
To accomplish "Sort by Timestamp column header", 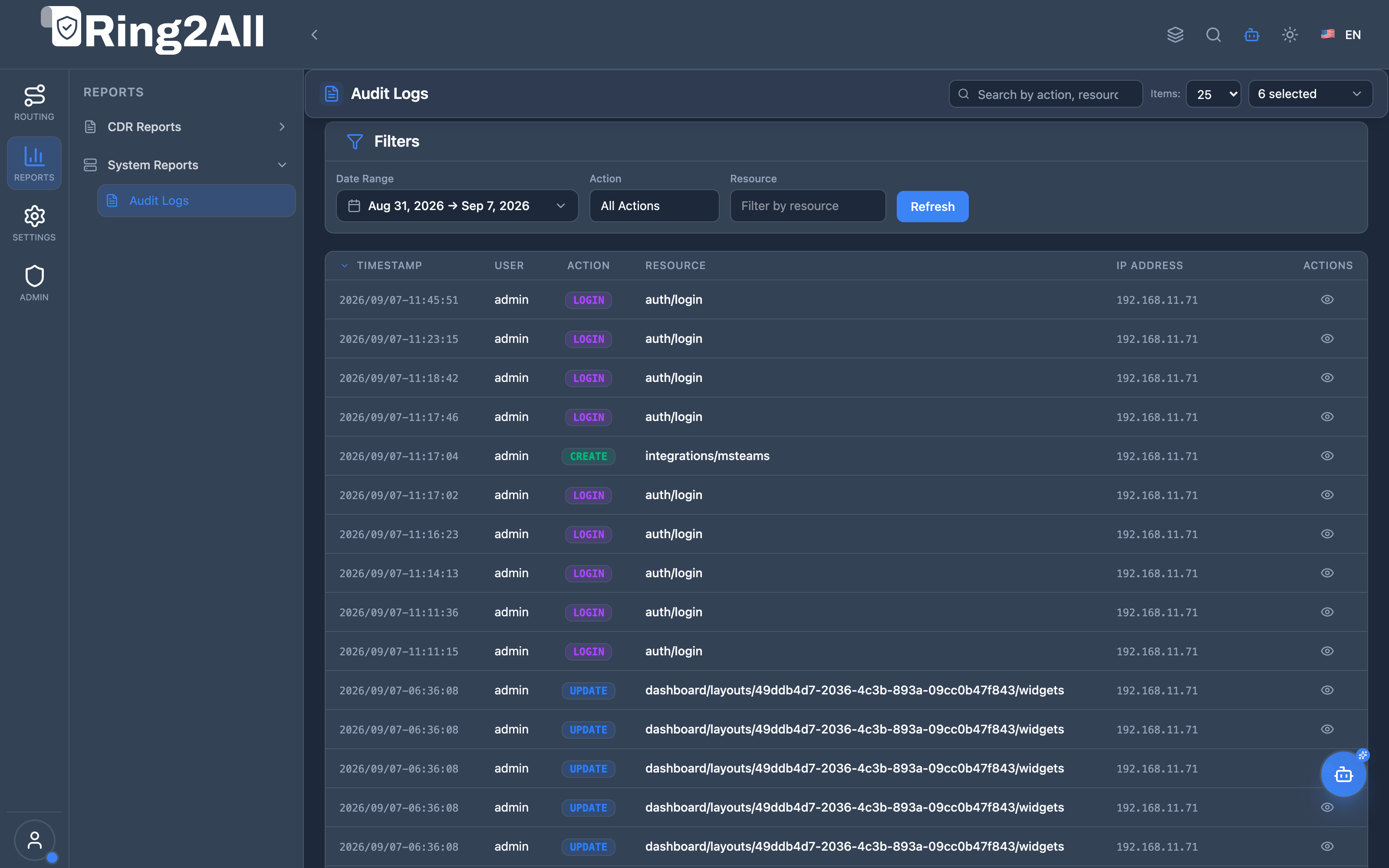I will (388, 265).
